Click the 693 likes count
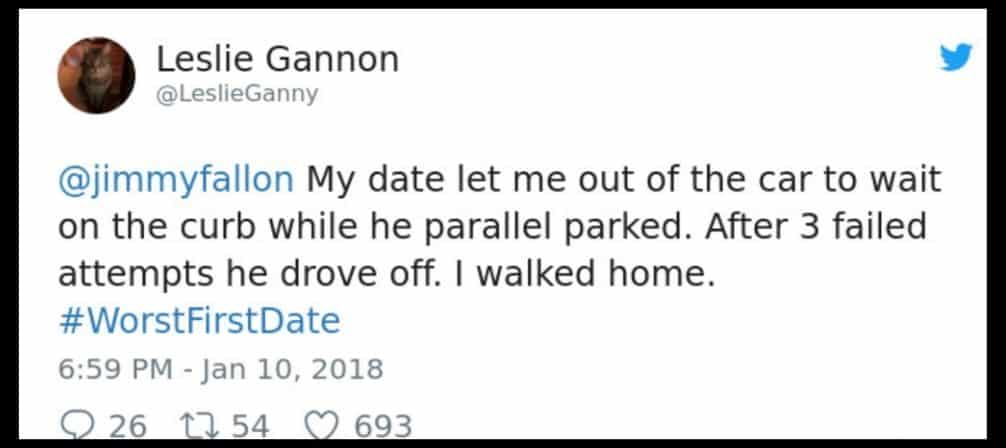 (x=383, y=426)
